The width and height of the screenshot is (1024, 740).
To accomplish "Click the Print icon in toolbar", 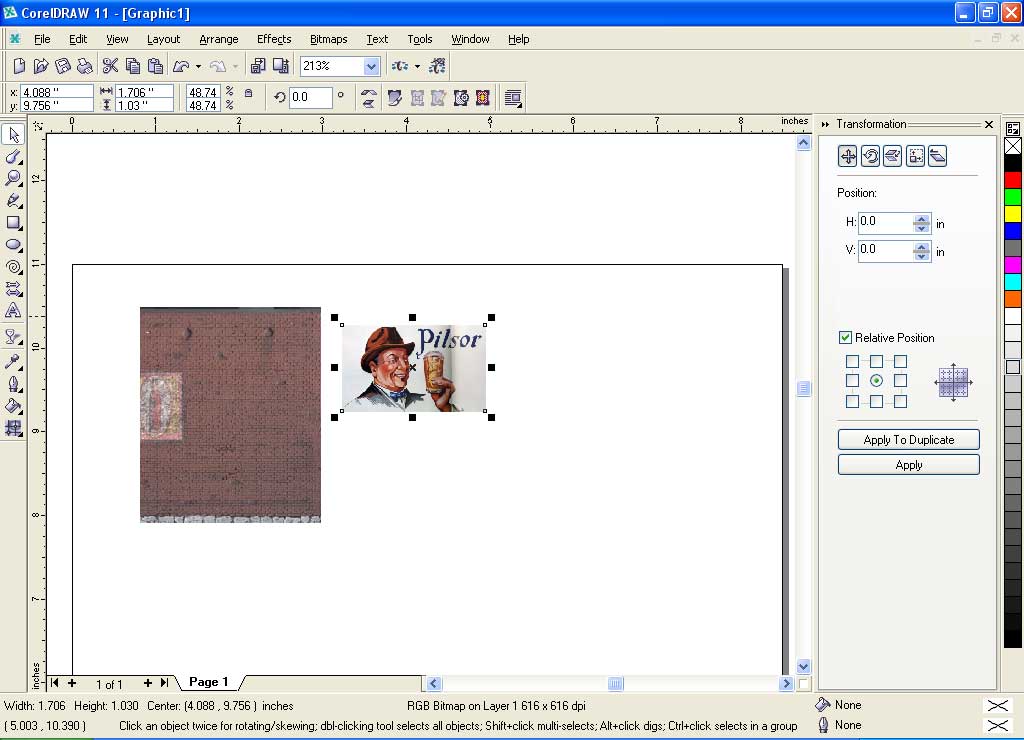I will [x=85, y=67].
